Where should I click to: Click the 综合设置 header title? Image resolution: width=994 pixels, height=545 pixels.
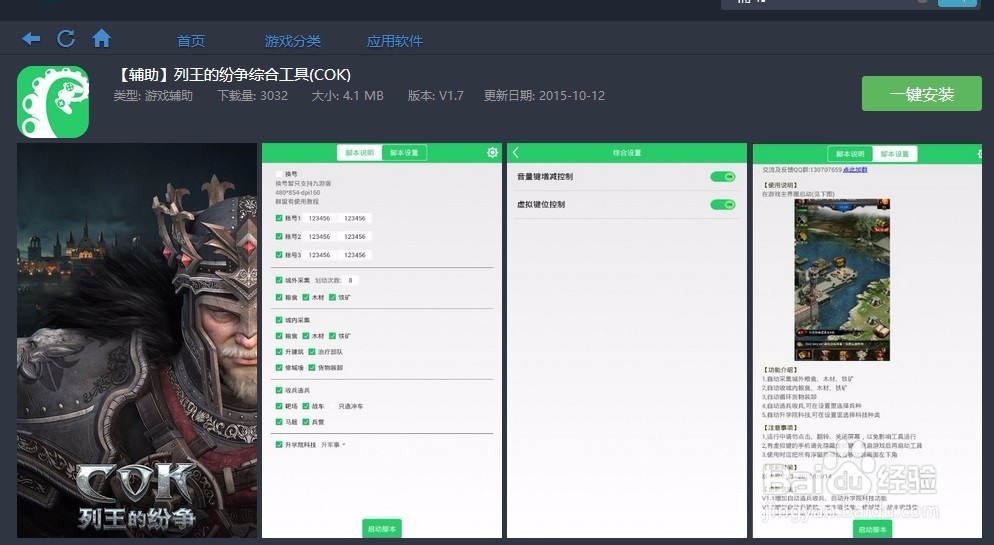tap(627, 153)
